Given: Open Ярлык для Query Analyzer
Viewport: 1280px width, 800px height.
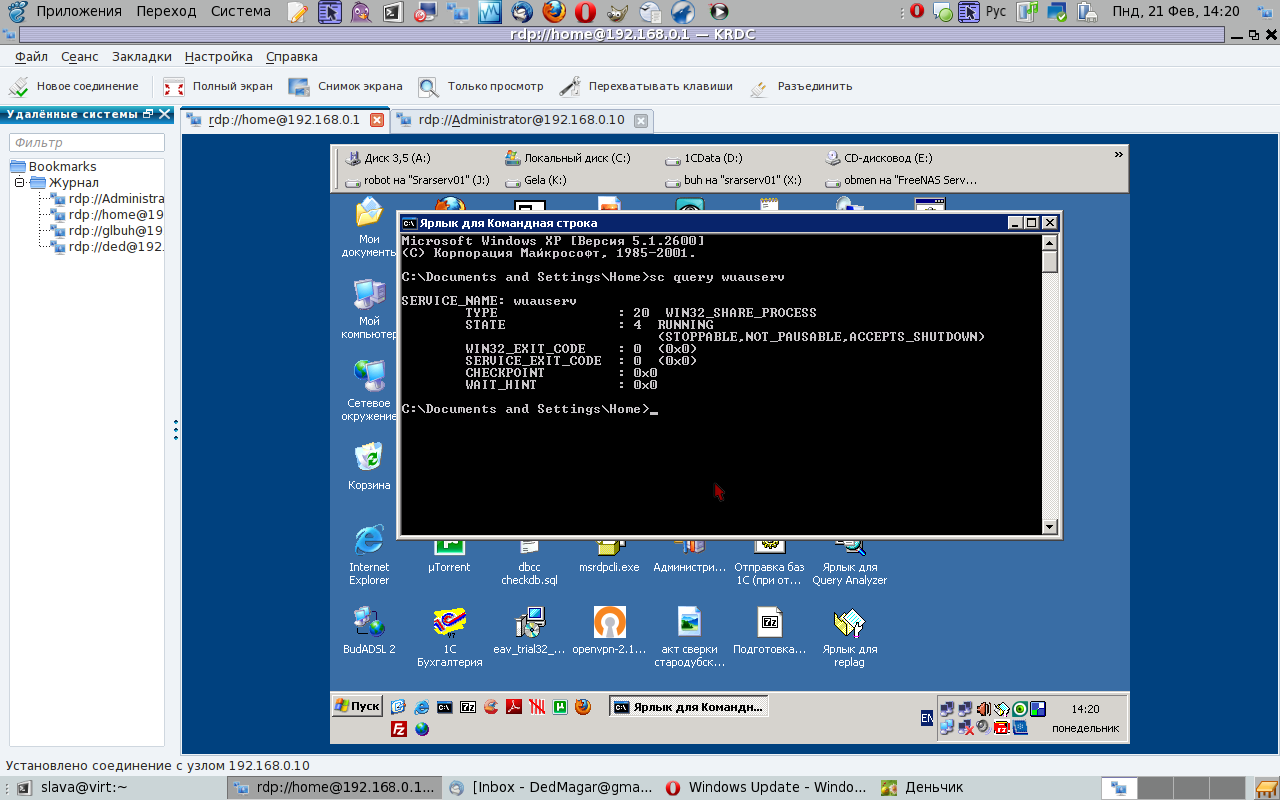Looking at the screenshot, I should click(849, 562).
